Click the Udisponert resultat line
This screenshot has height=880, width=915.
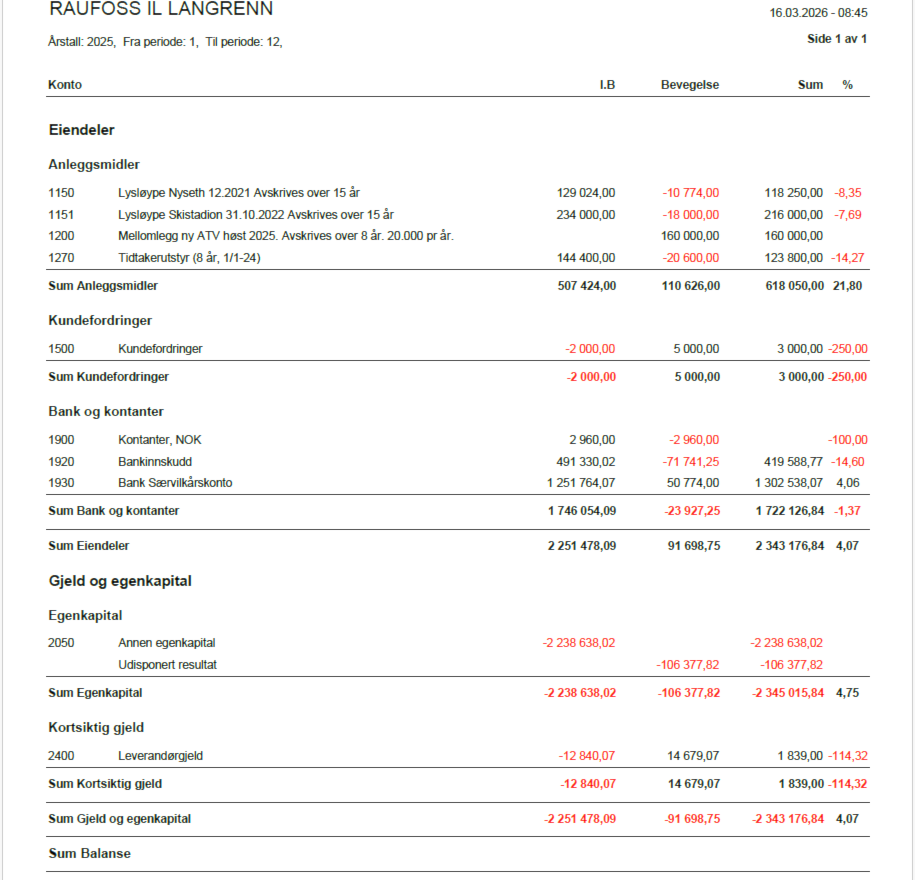pyautogui.click(x=167, y=665)
